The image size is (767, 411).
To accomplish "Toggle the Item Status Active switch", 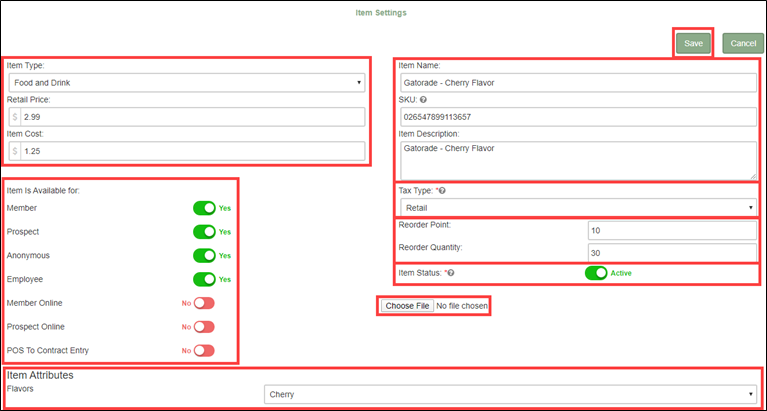I will [596, 273].
